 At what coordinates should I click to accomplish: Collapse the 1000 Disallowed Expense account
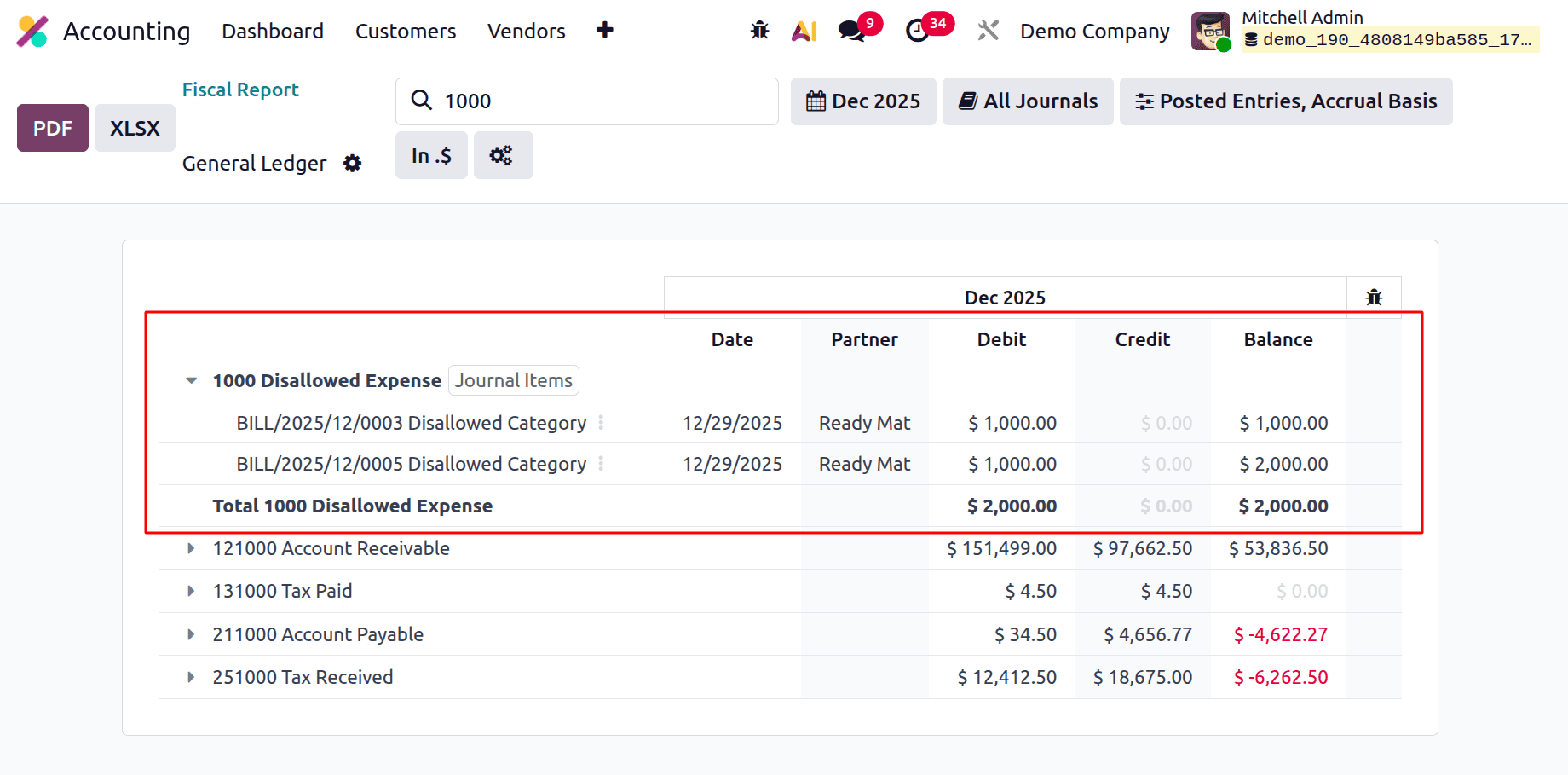pos(192,380)
